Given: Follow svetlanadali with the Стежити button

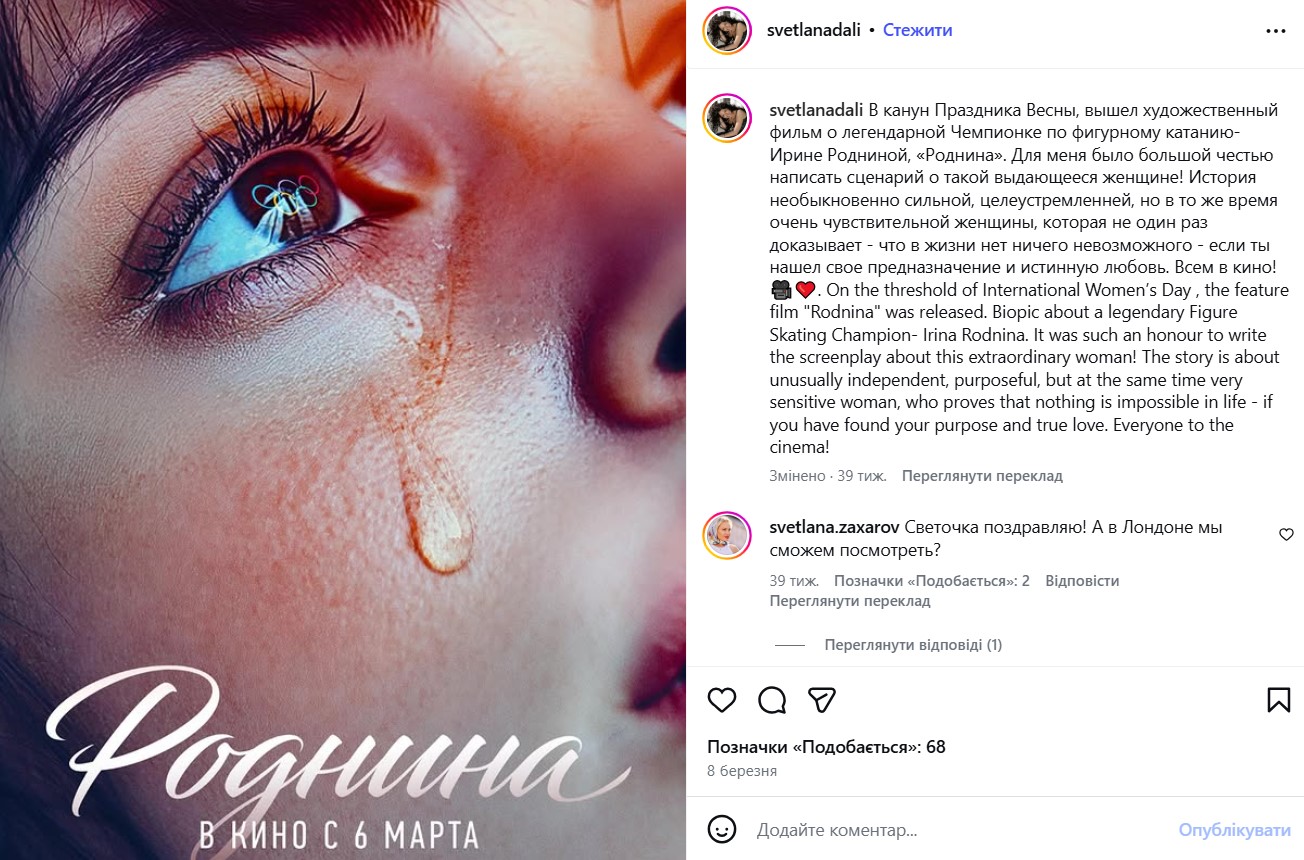Looking at the screenshot, I should click(x=917, y=30).
